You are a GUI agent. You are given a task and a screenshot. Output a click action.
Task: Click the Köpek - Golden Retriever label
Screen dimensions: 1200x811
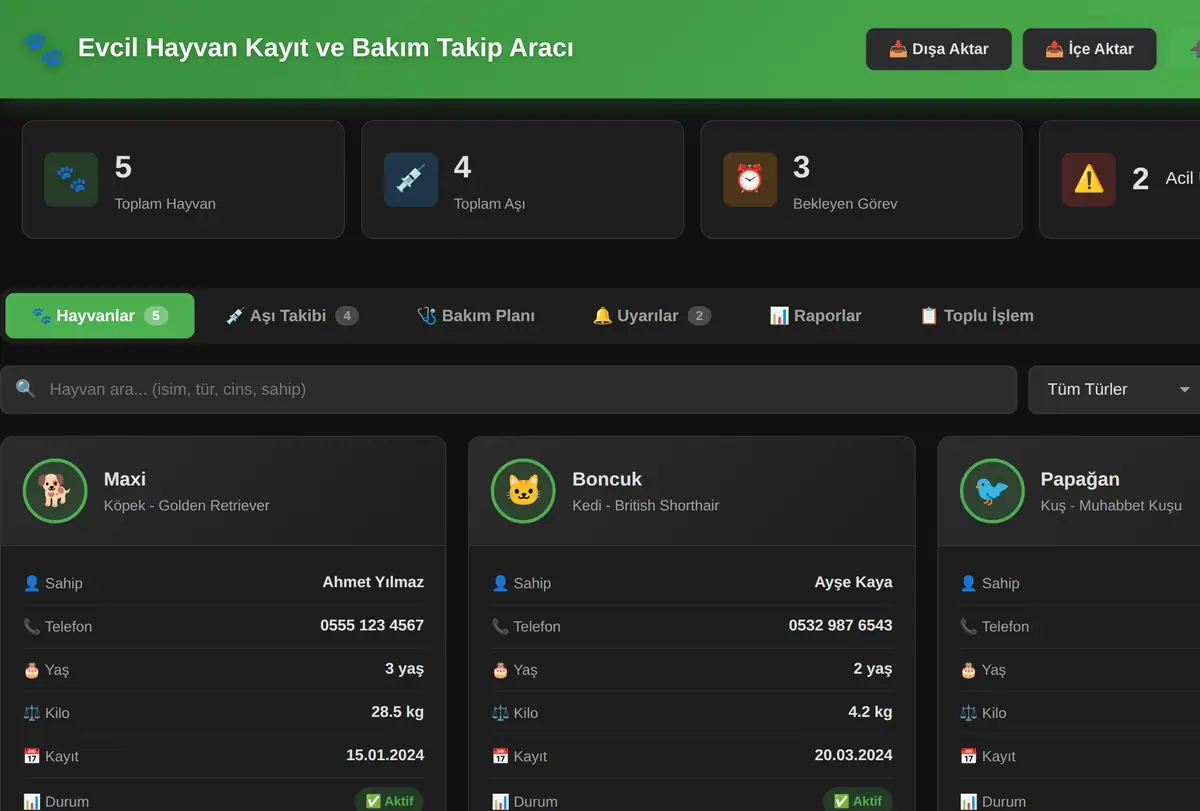coord(187,505)
